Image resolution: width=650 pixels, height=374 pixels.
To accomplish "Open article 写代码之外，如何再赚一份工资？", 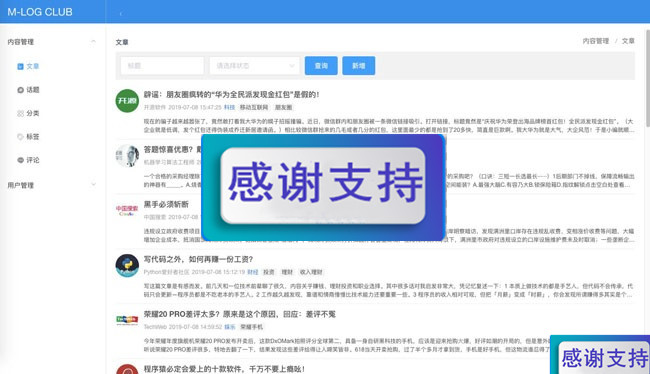I will tap(198, 259).
